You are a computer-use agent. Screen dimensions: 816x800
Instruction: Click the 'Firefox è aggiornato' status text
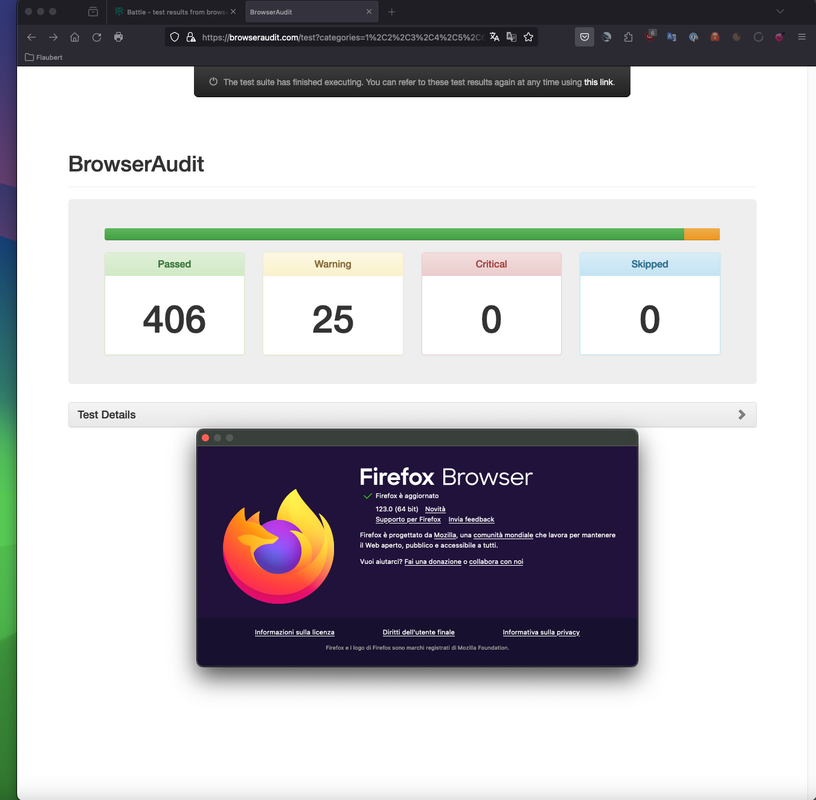coord(407,496)
